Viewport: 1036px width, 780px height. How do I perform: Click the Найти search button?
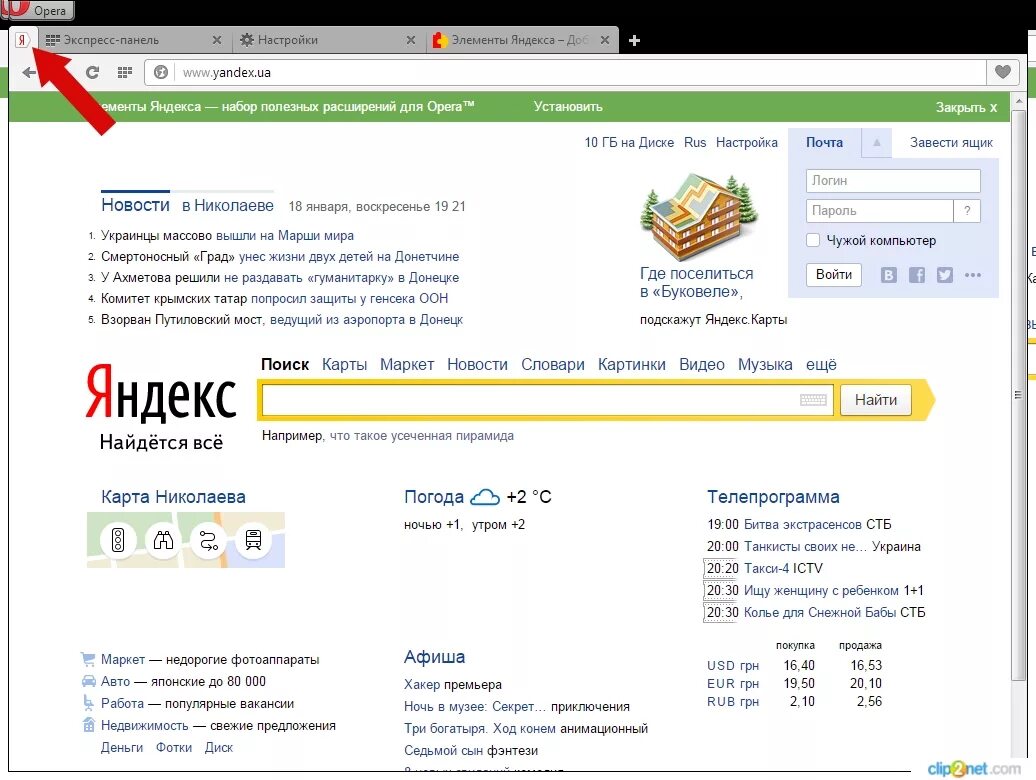(x=875, y=400)
